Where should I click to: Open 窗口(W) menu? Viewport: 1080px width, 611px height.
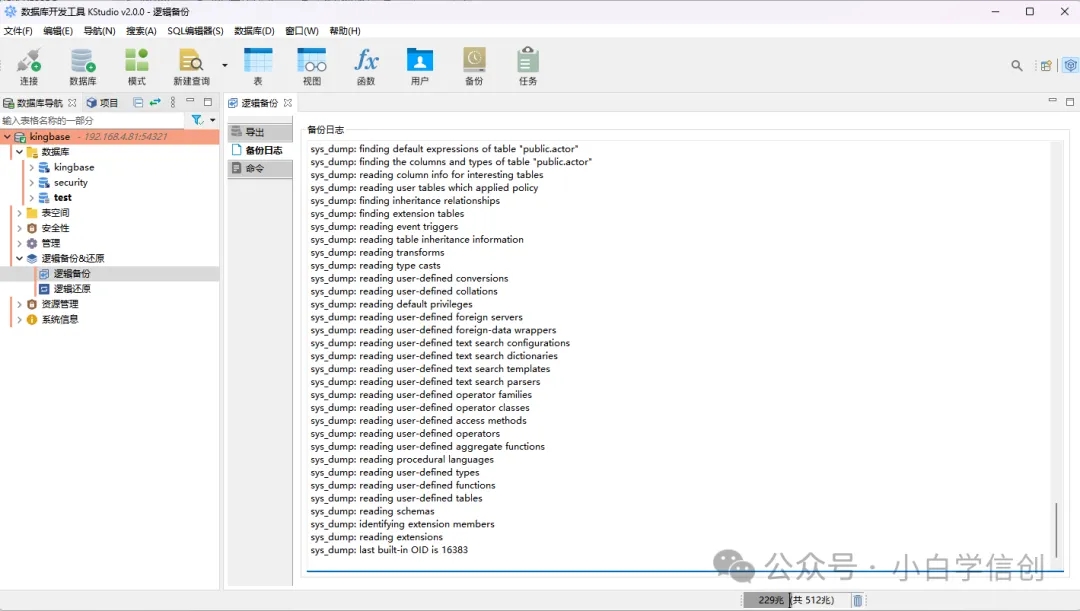click(x=302, y=31)
